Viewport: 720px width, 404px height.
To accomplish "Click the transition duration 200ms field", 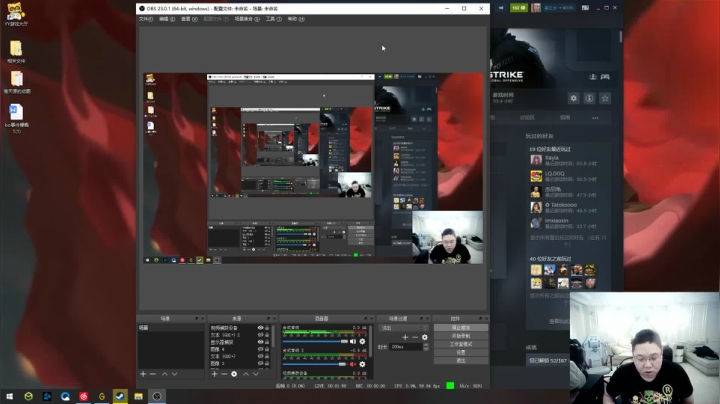I will [406, 347].
